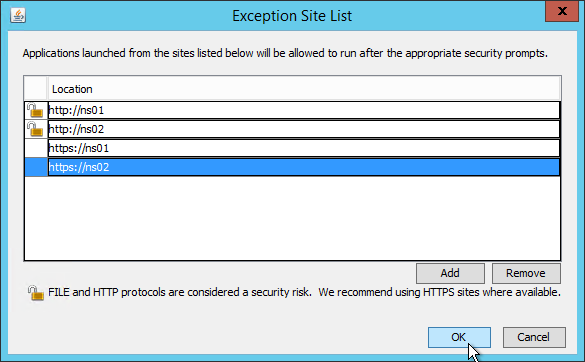Dismiss dialog with the Cancel button

pyautogui.click(x=534, y=337)
